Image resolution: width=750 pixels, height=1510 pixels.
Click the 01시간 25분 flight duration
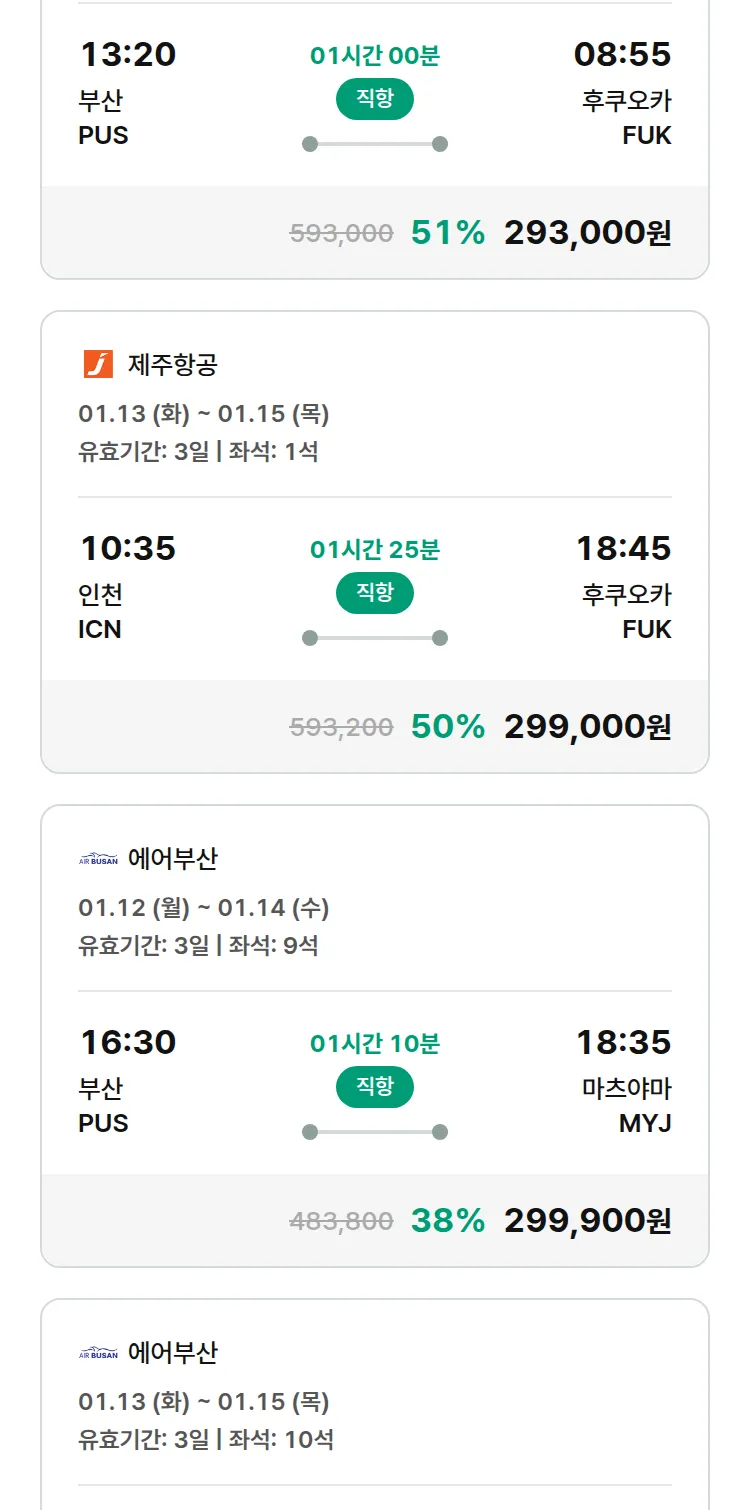374,549
